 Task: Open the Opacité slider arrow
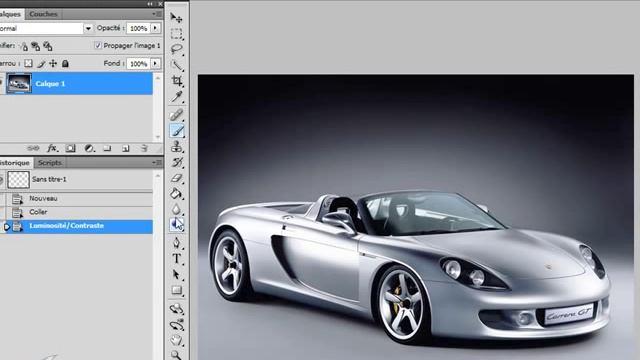pos(156,28)
